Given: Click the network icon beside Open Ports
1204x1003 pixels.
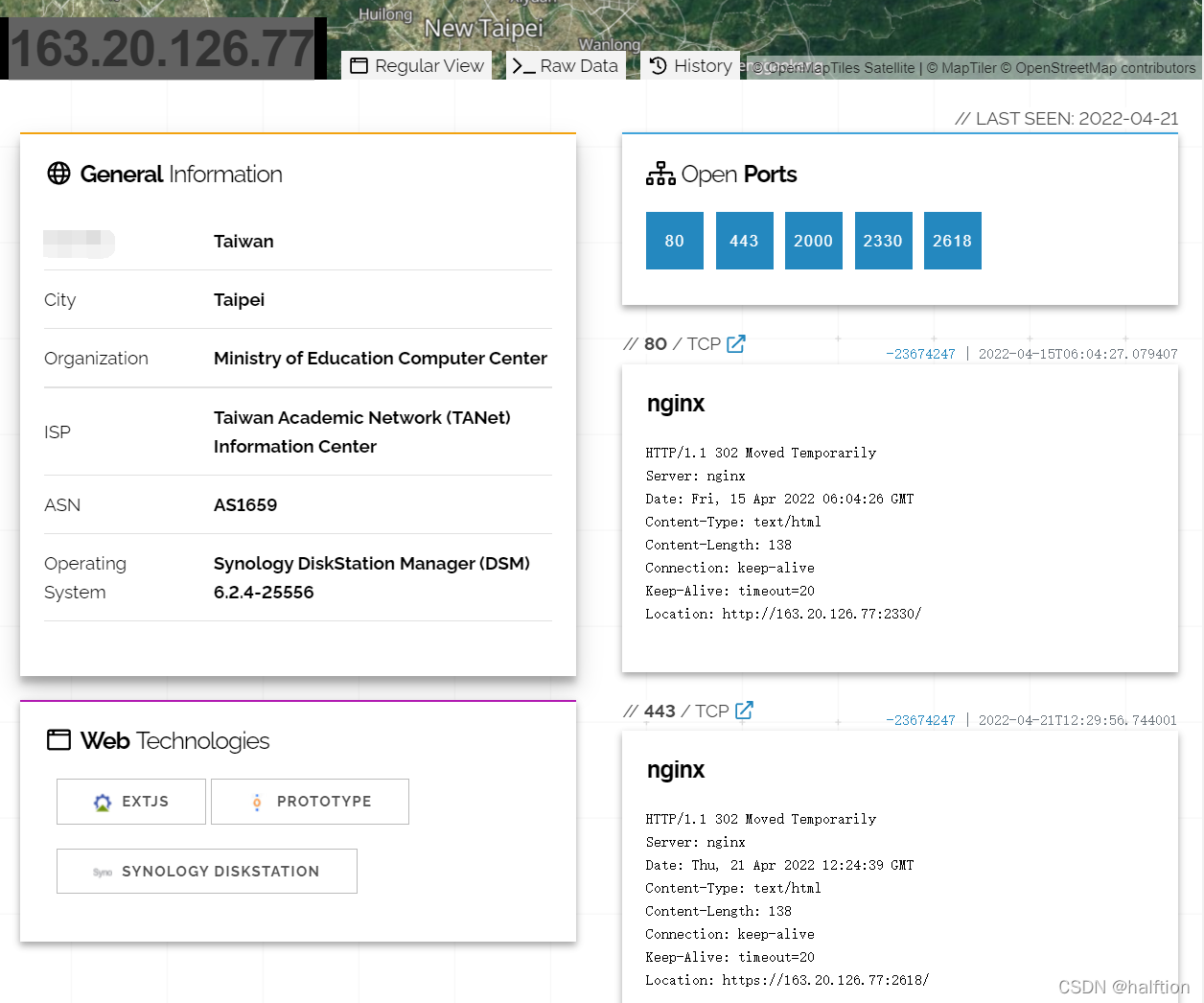Looking at the screenshot, I should click(660, 174).
